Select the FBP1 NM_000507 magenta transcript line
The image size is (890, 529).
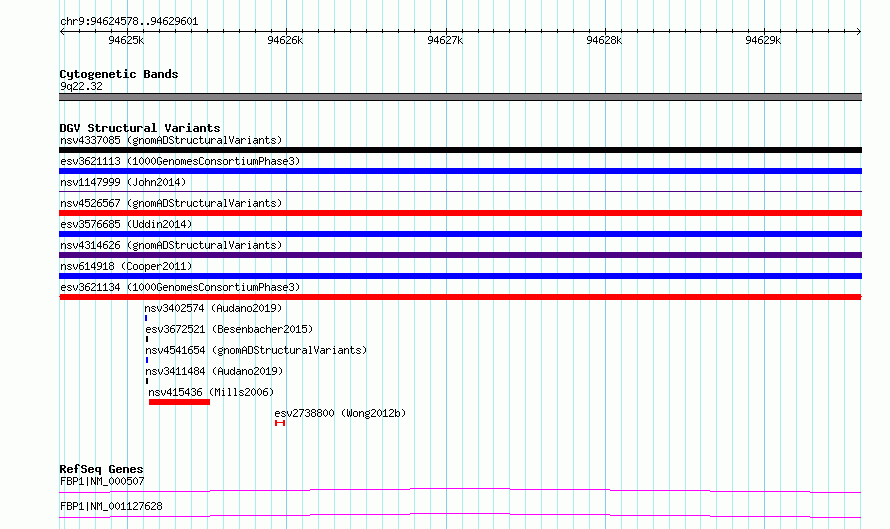click(x=460, y=490)
